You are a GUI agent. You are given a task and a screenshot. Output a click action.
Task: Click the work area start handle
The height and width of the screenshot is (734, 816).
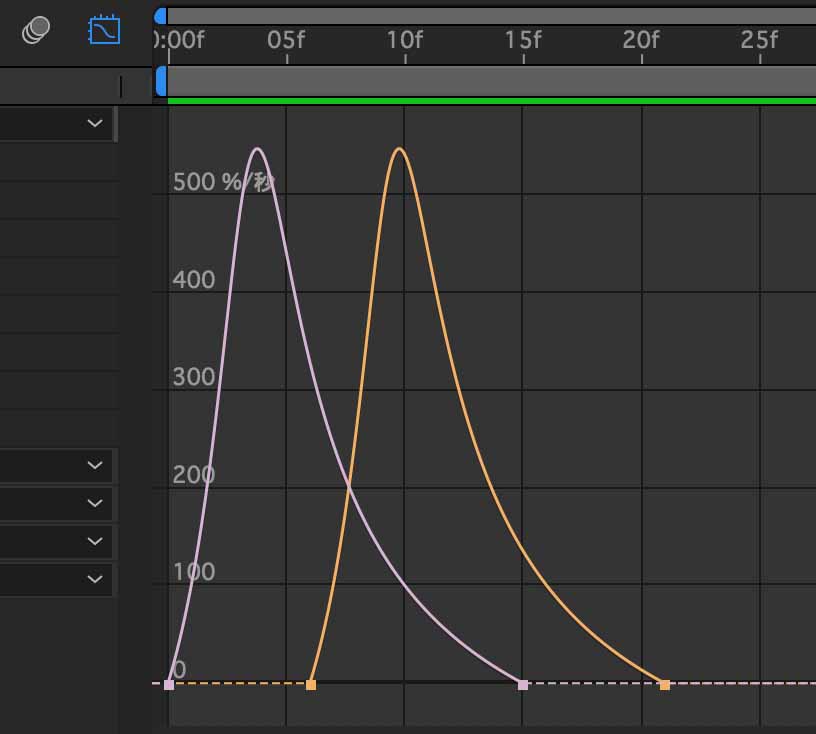(161, 81)
